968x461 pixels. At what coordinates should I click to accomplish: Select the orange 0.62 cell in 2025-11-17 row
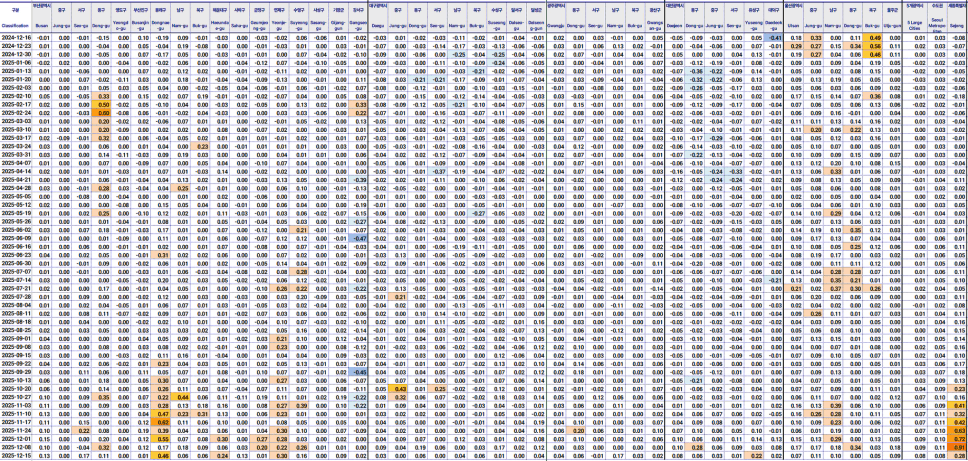[162, 422]
